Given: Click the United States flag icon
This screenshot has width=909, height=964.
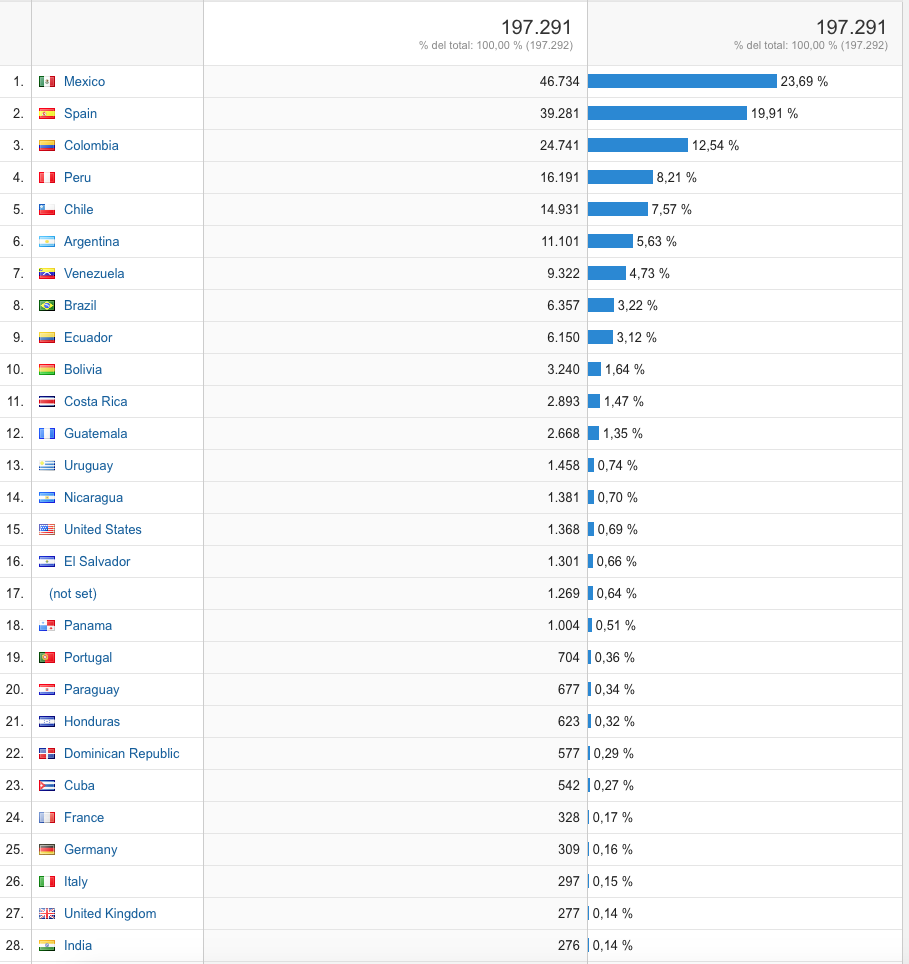Looking at the screenshot, I should click(47, 530).
